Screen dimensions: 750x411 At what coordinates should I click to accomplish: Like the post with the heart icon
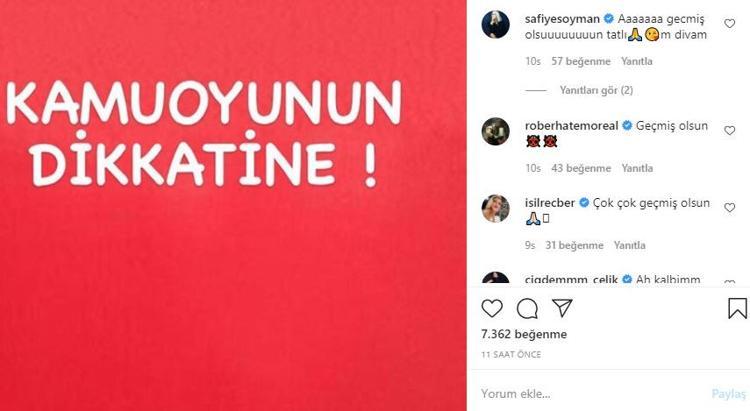click(x=492, y=309)
